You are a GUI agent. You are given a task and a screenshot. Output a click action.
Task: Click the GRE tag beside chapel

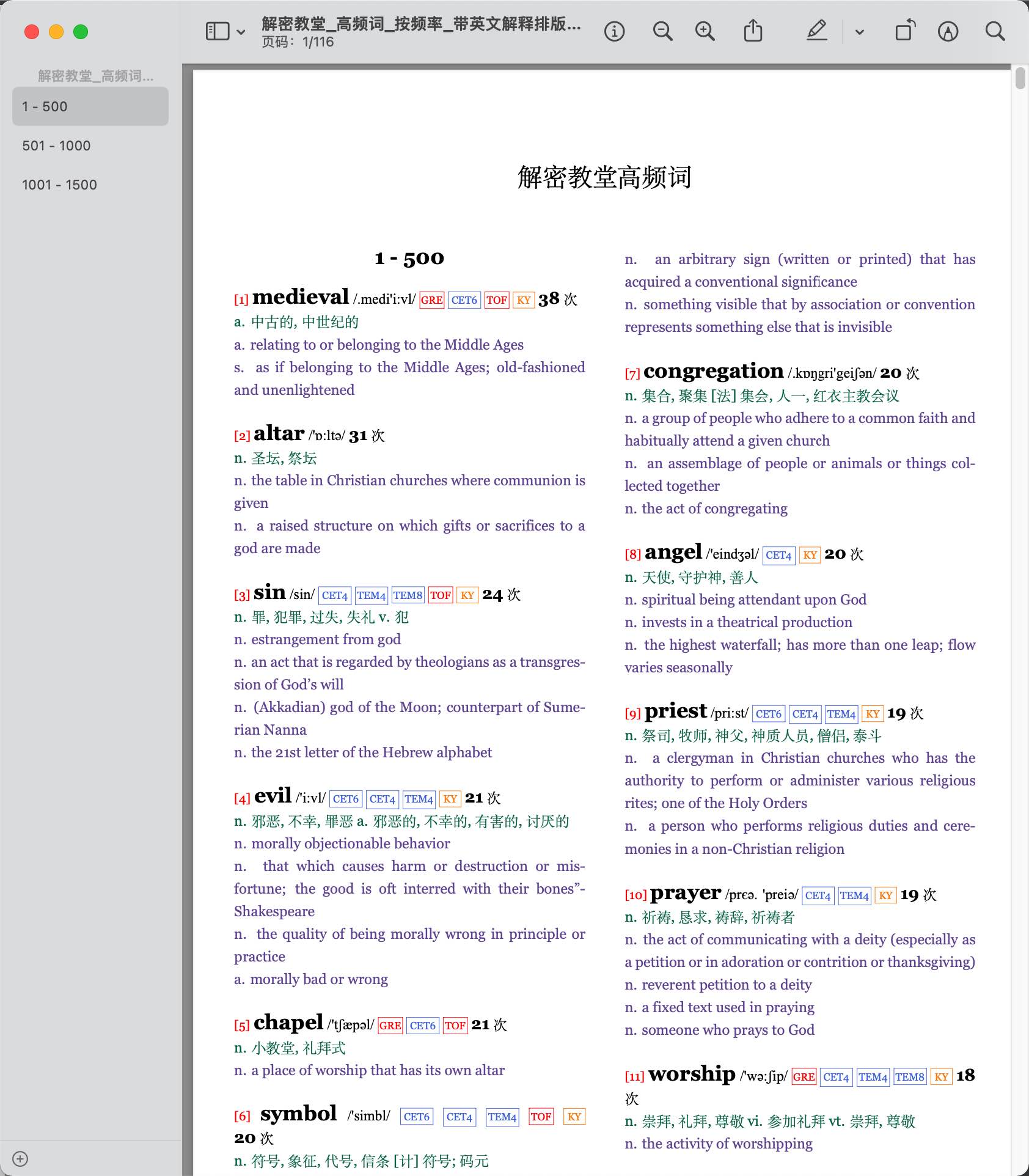[390, 1026]
